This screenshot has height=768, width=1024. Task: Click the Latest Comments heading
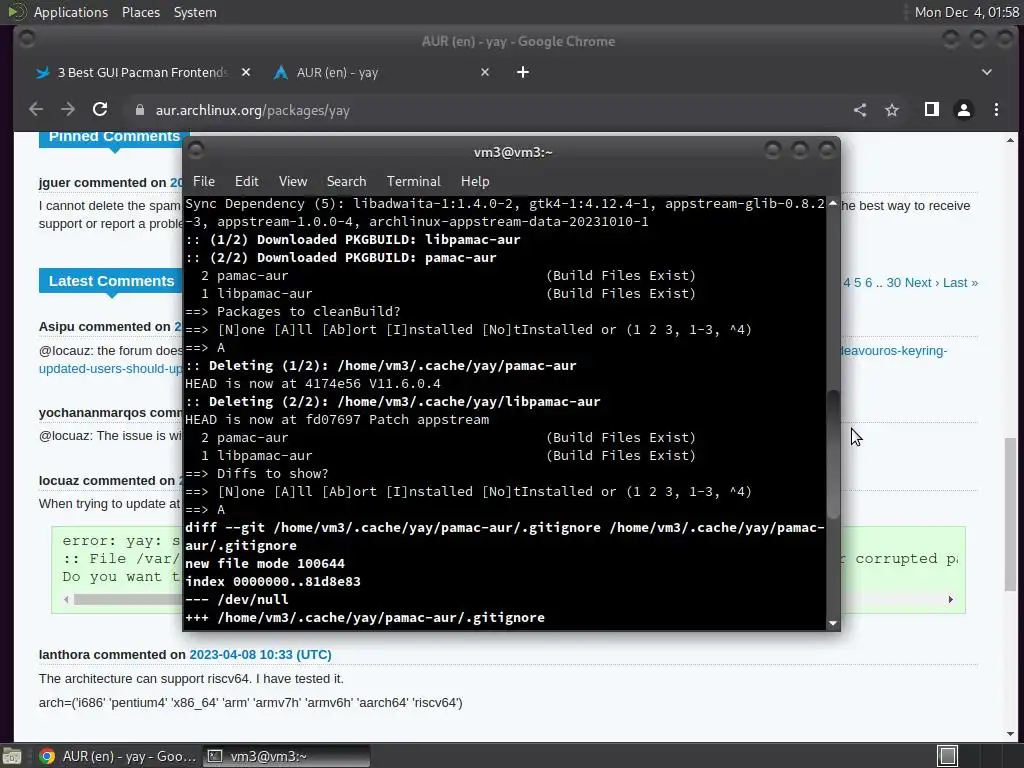coord(112,281)
